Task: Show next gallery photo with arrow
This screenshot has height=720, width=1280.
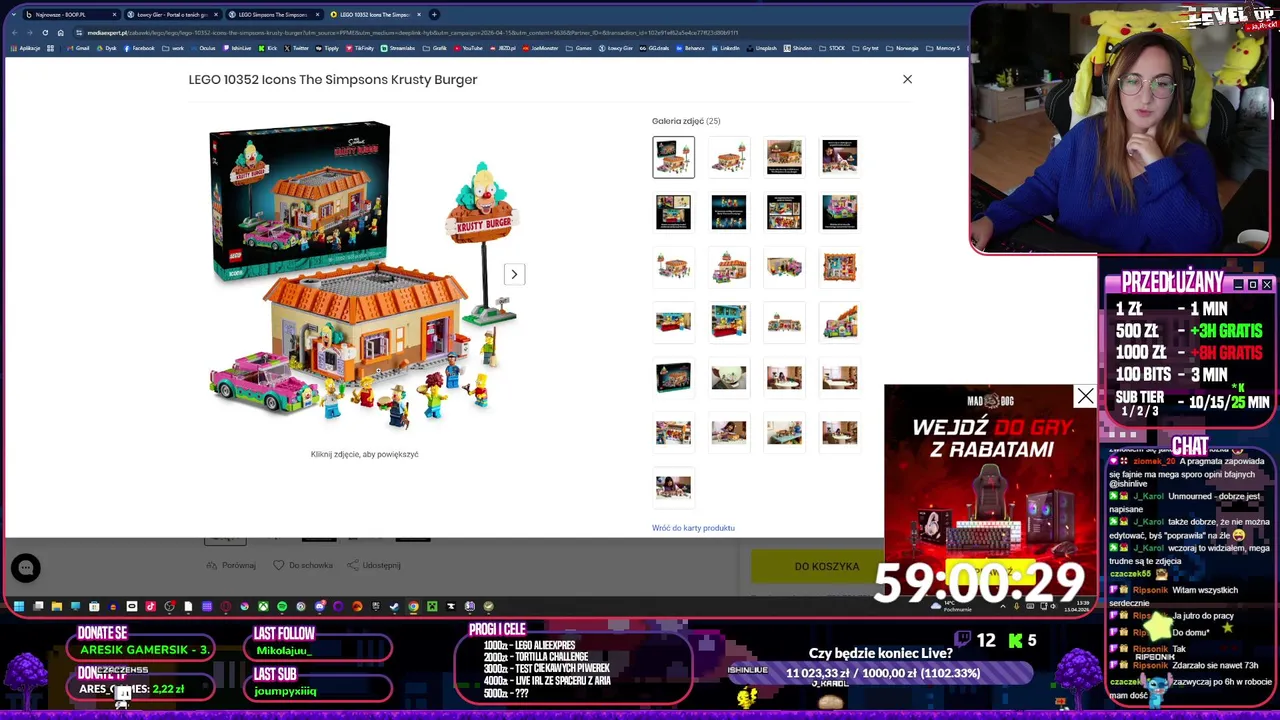Action: coord(514,274)
